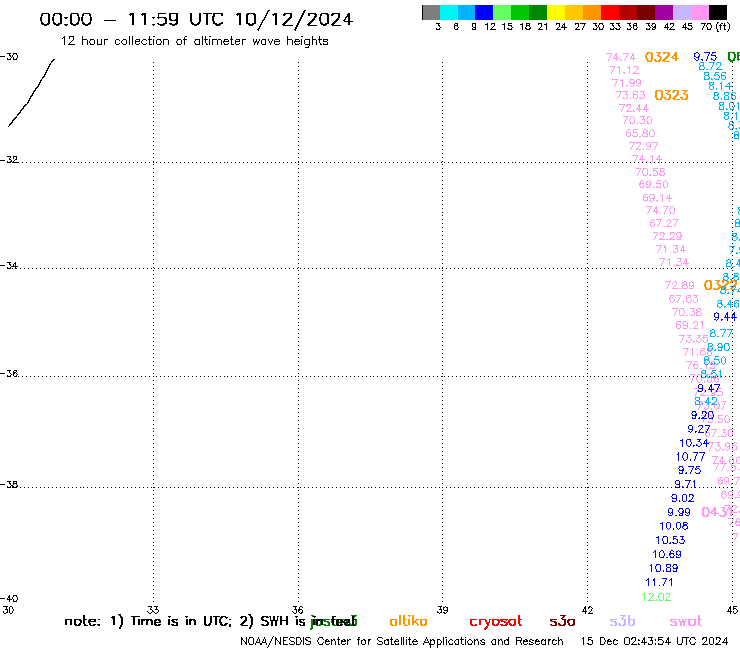The height and width of the screenshot is (650, 740).
Task: Click the latitude axis label -38
Action: (9, 485)
